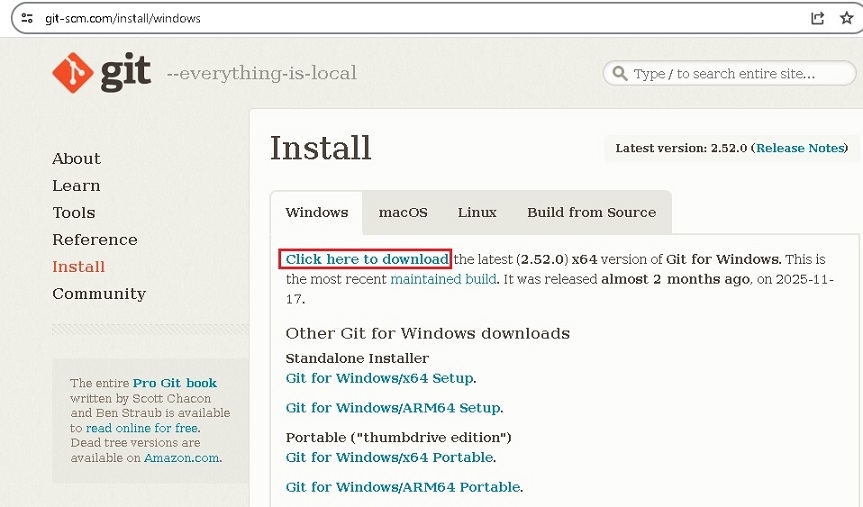Viewport: 863px width, 507px height.
Task: Download Git for Windows/ARM64 Portable
Action: [x=403, y=487]
